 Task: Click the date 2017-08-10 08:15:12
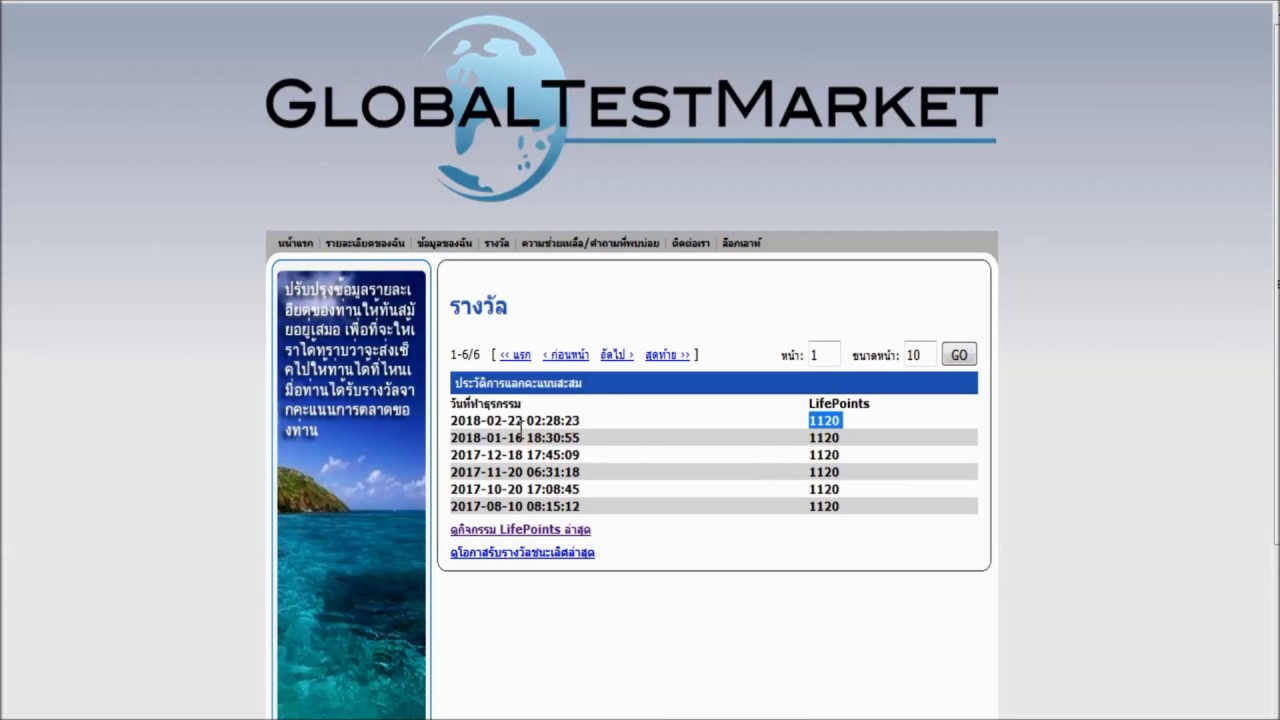coord(515,506)
